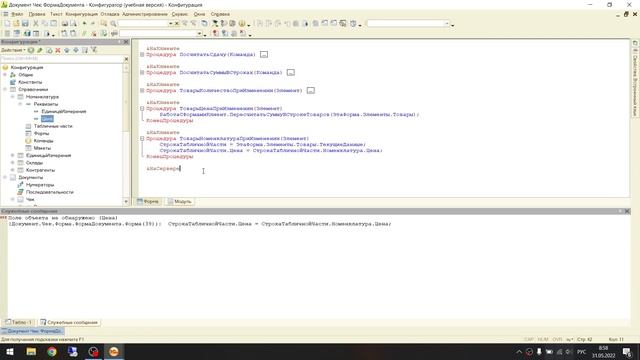Click the Copy toolbar icon
Image resolution: width=640 pixels, height=360 pixels.
(x=45, y=24)
